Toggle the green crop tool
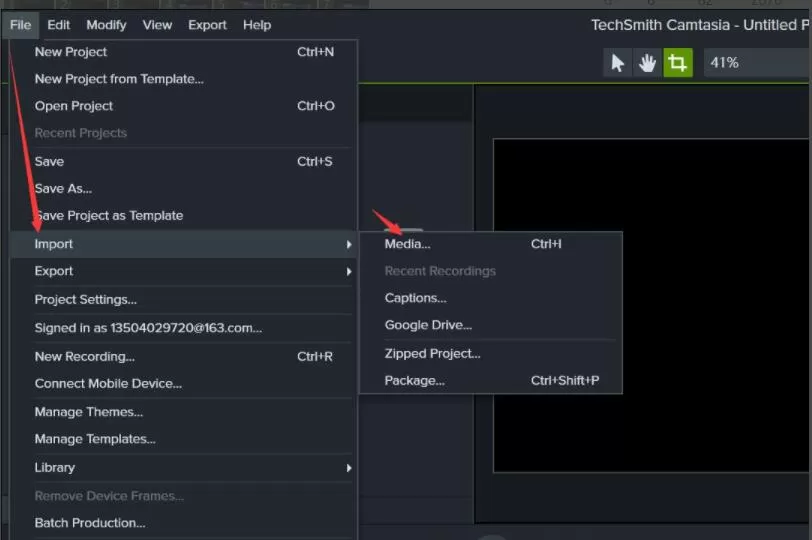The height and width of the screenshot is (540, 812). [x=678, y=63]
